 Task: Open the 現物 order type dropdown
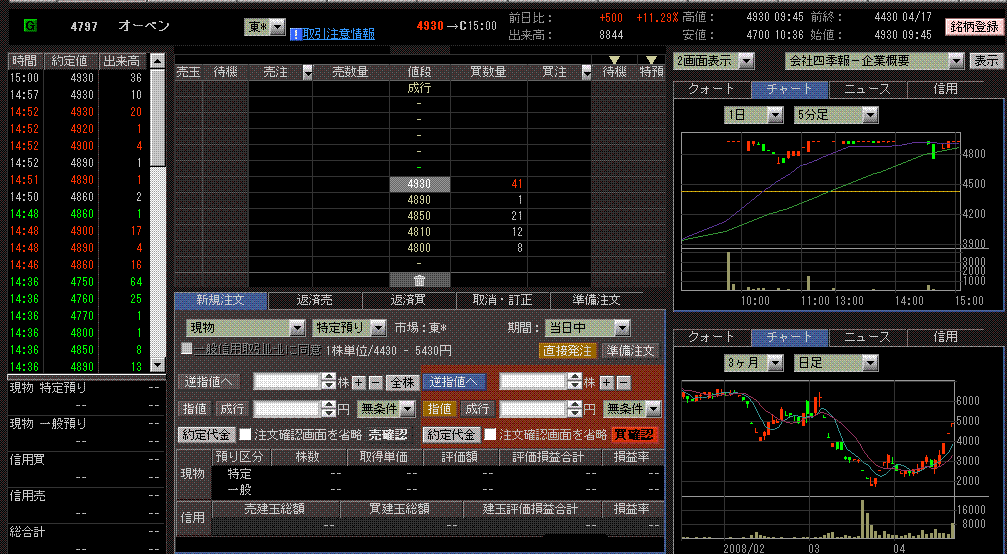tap(296, 328)
